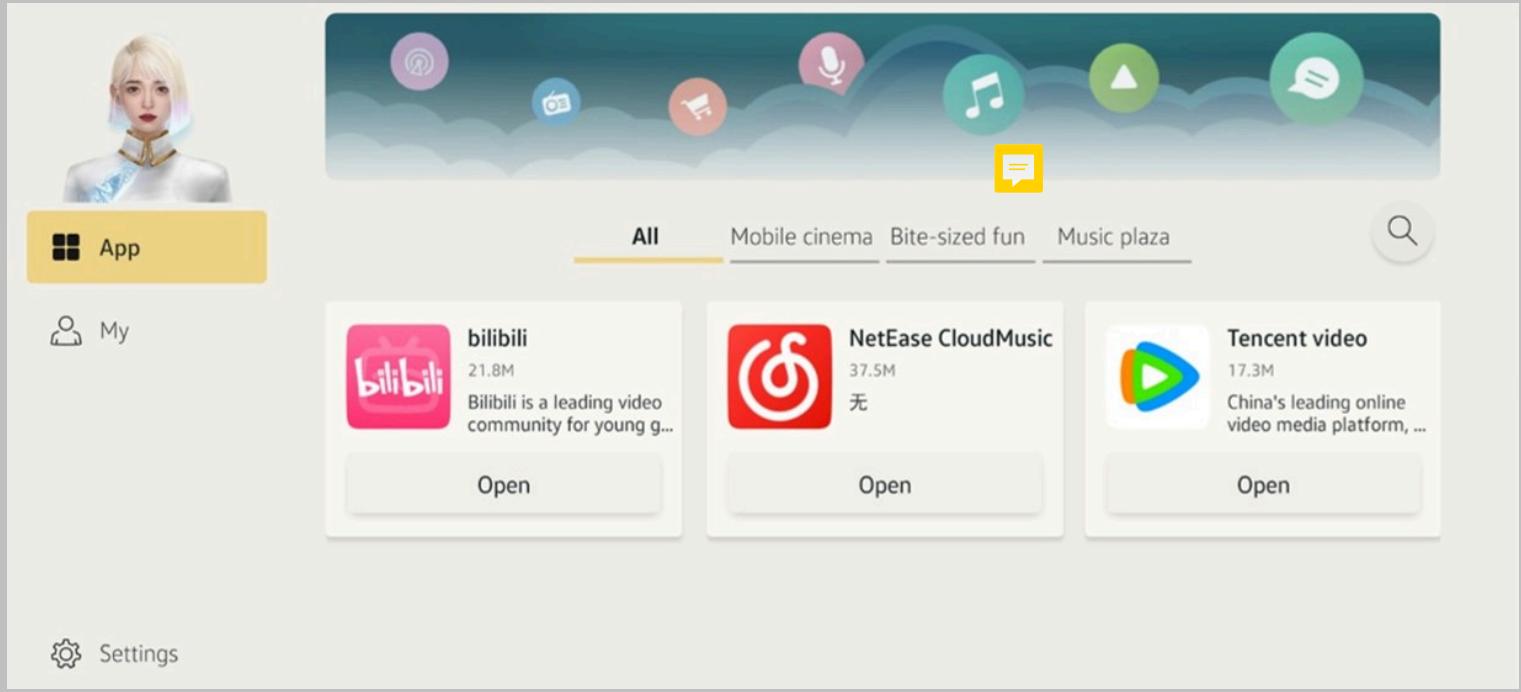Click the Bilibili leading video community description
The width and height of the screenshot is (1521, 692).
click(x=570, y=413)
